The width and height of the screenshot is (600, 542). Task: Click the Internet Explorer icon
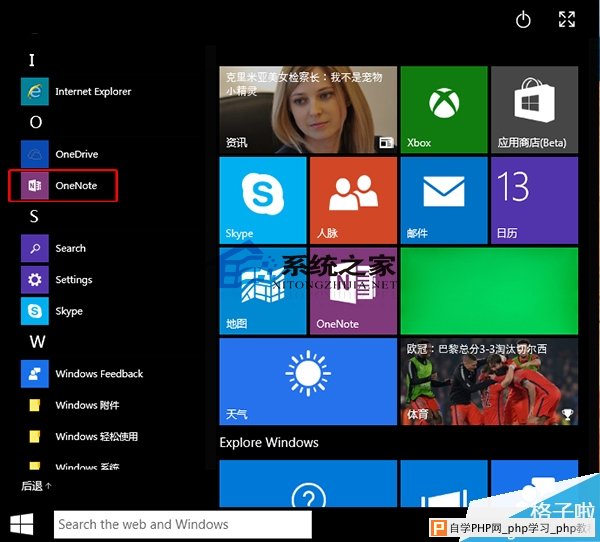tap(35, 91)
